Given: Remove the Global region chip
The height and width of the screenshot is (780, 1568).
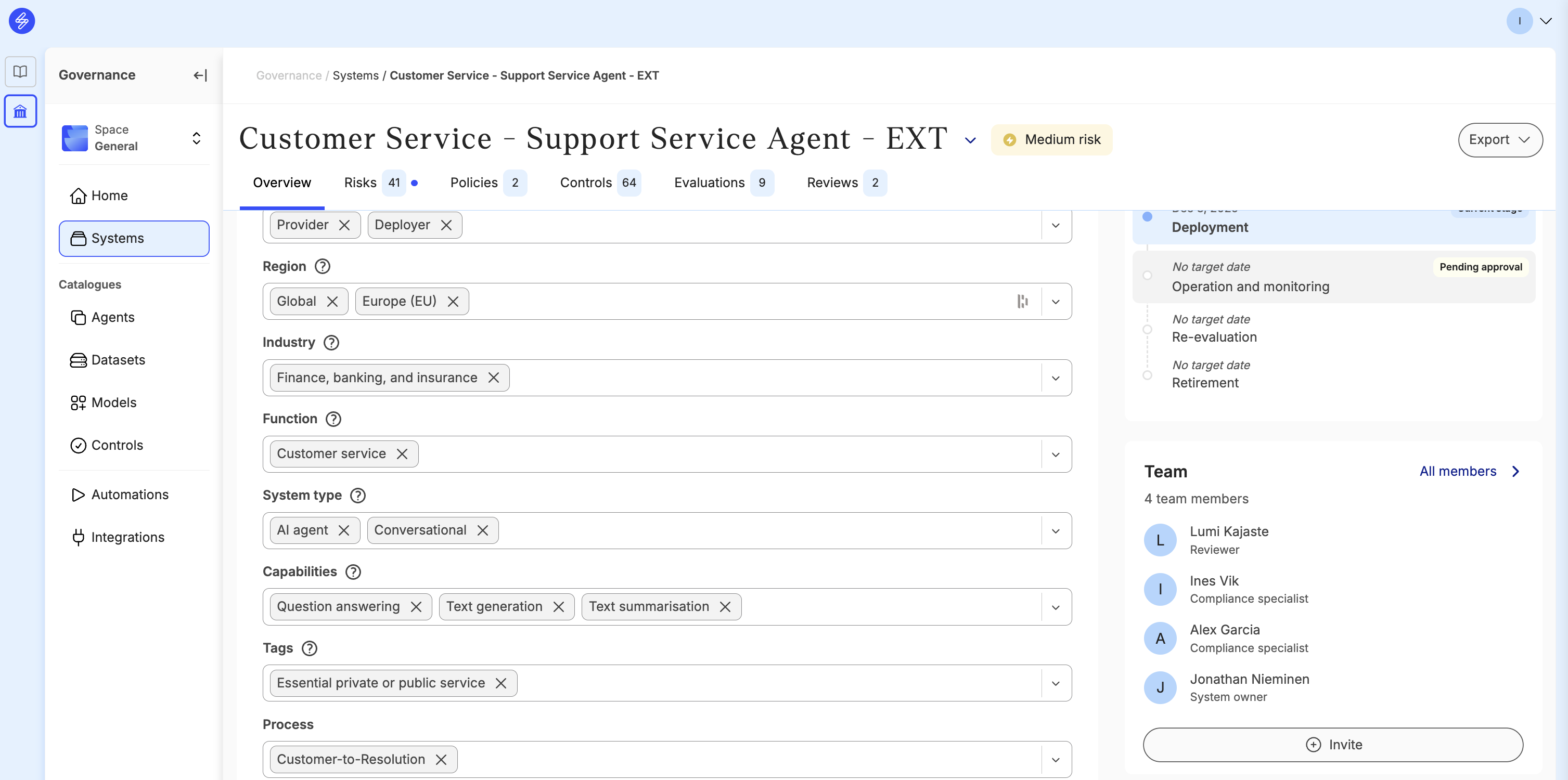Looking at the screenshot, I should [x=332, y=302].
